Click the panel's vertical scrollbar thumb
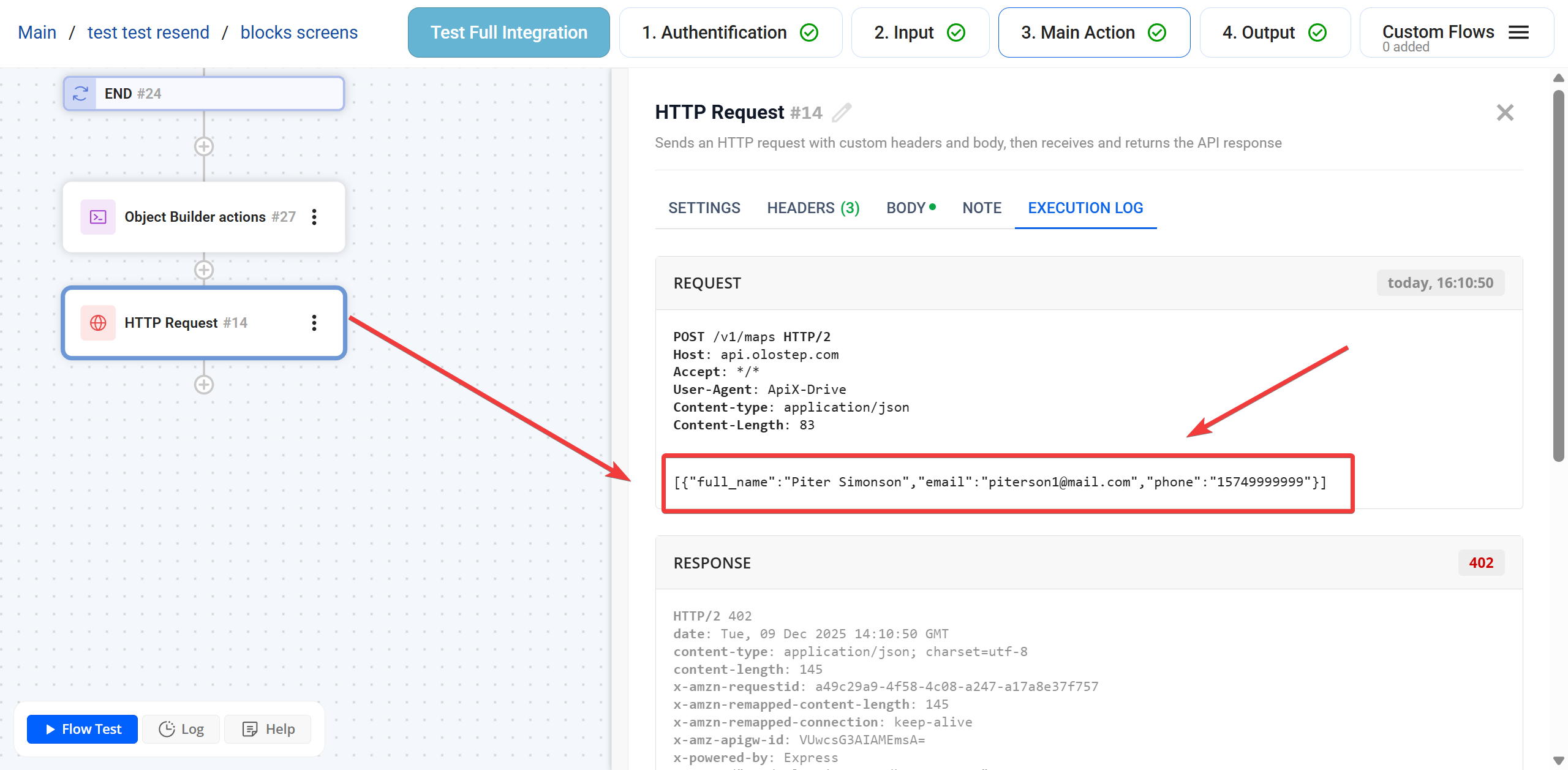Image resolution: width=1568 pixels, height=770 pixels. 1558,276
